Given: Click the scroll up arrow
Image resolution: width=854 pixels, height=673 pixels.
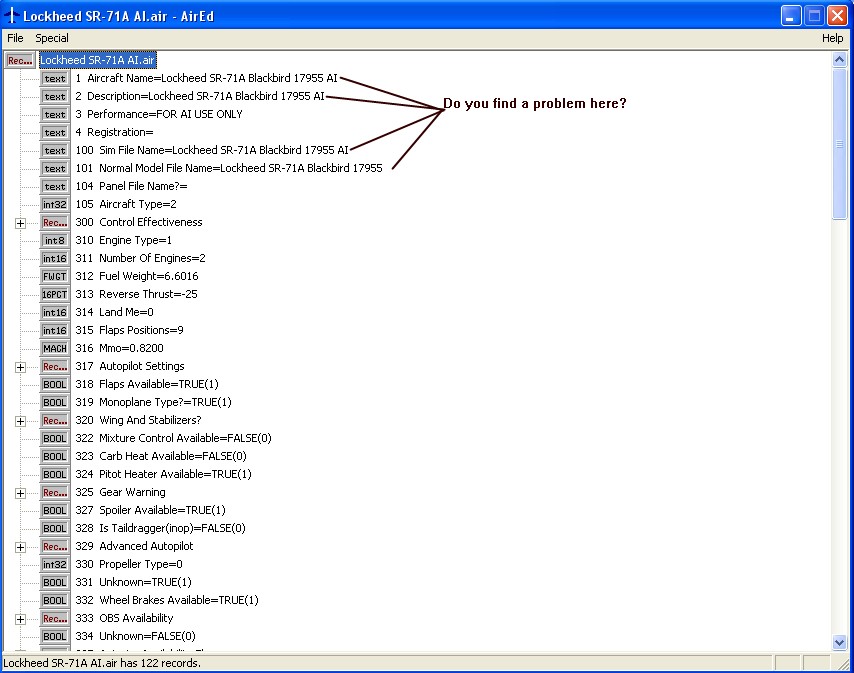Looking at the screenshot, I should (839, 59).
